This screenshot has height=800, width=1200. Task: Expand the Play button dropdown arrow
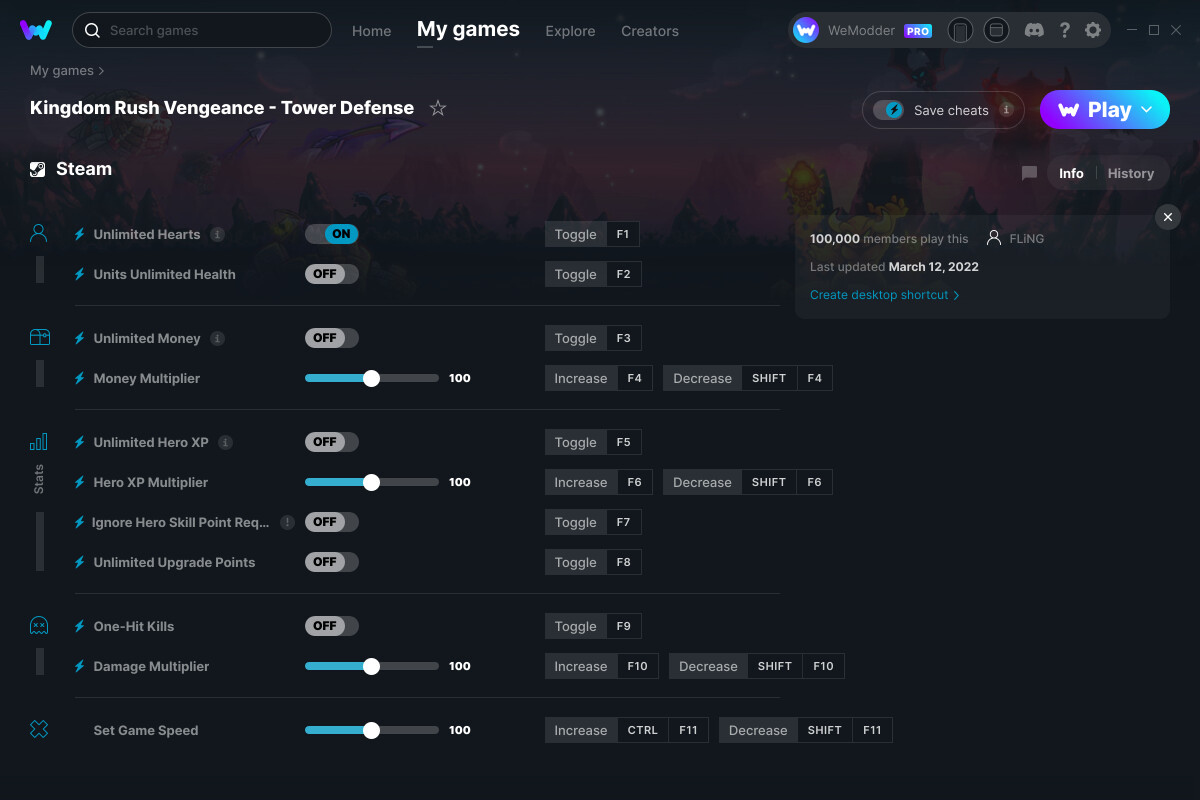point(1147,110)
